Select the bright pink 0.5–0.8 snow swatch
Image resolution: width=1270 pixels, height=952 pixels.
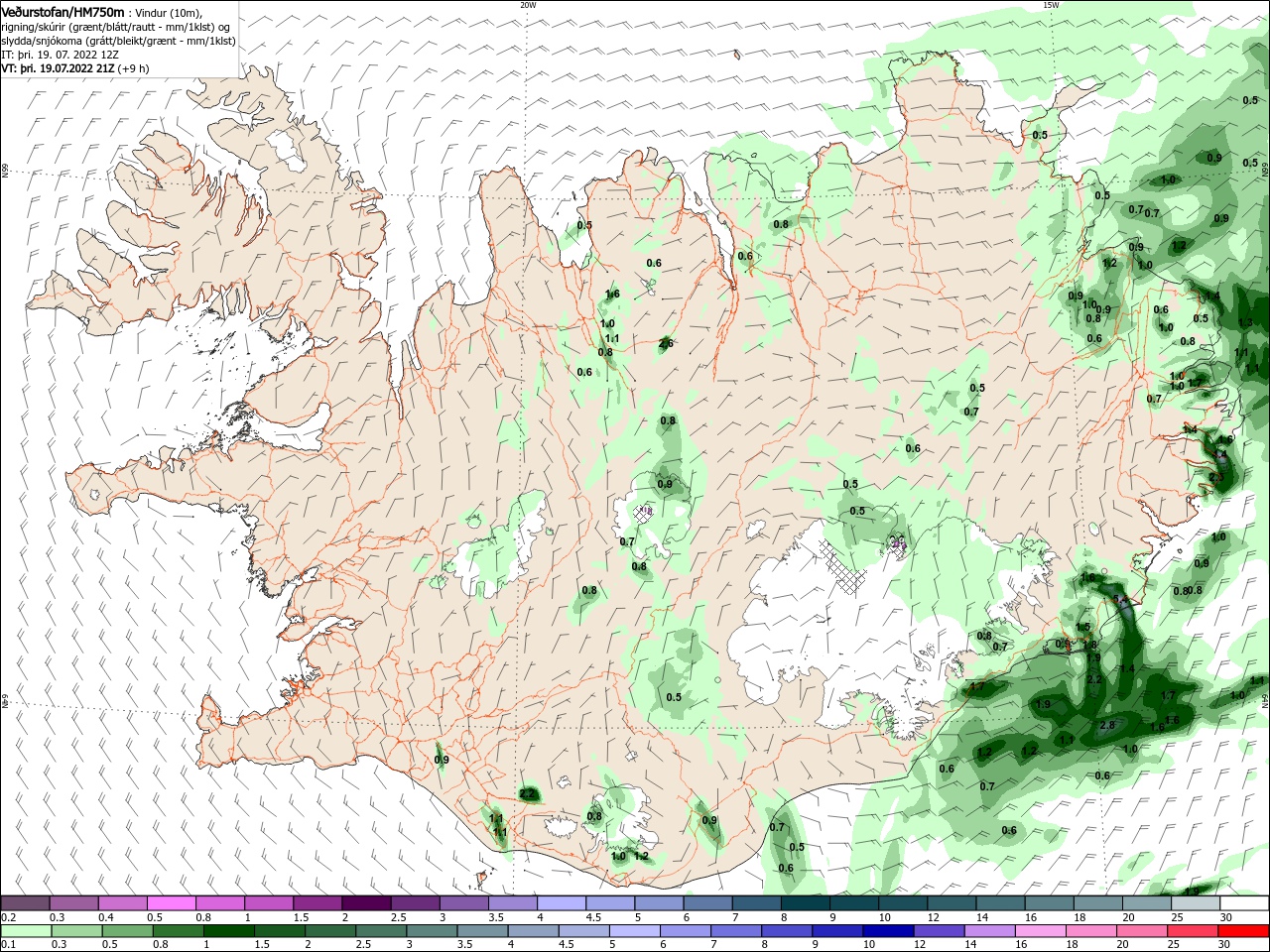pyautogui.click(x=170, y=902)
